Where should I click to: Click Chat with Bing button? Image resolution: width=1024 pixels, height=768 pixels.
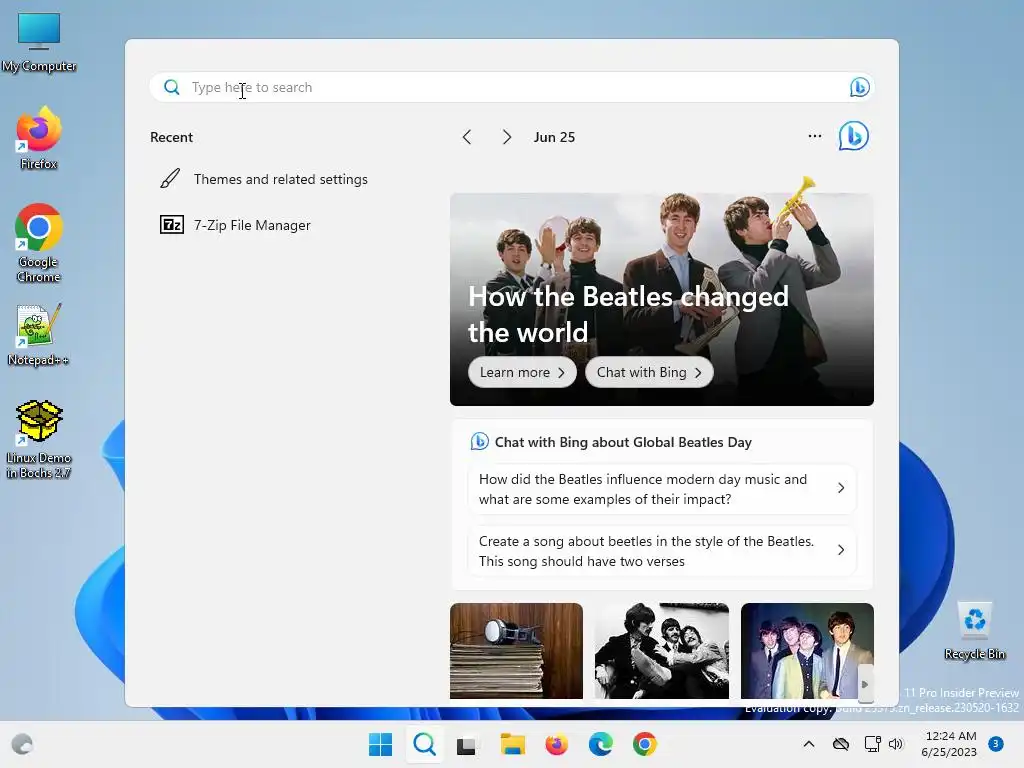(x=649, y=372)
